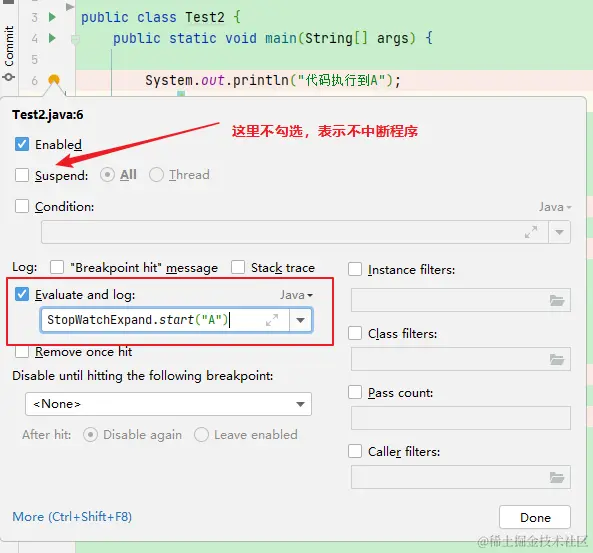
Task: Check Remove once hit option
Action: click(22, 352)
